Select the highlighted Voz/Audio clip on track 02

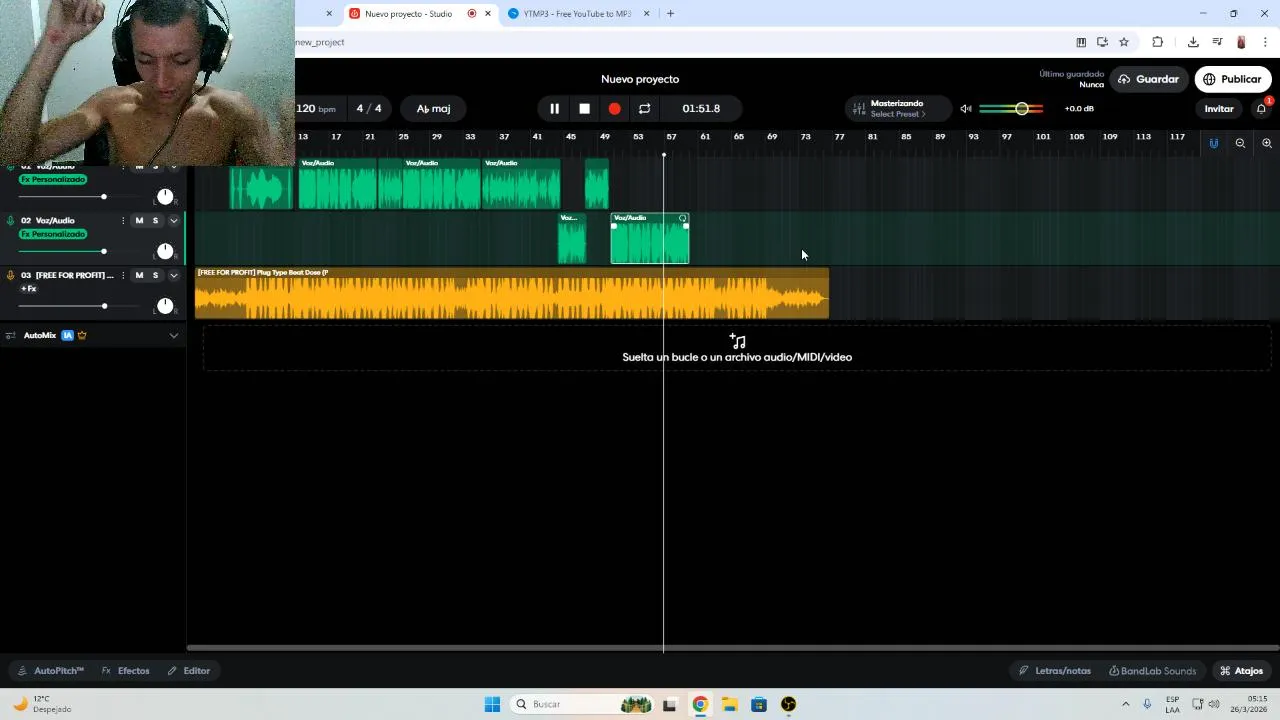click(650, 239)
